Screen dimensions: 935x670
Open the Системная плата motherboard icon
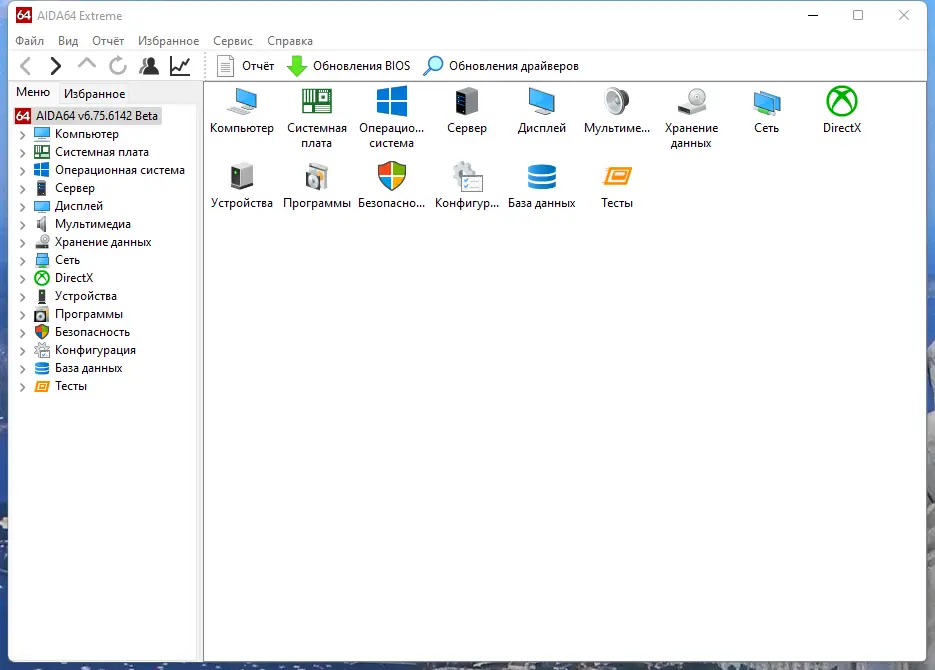(x=317, y=102)
